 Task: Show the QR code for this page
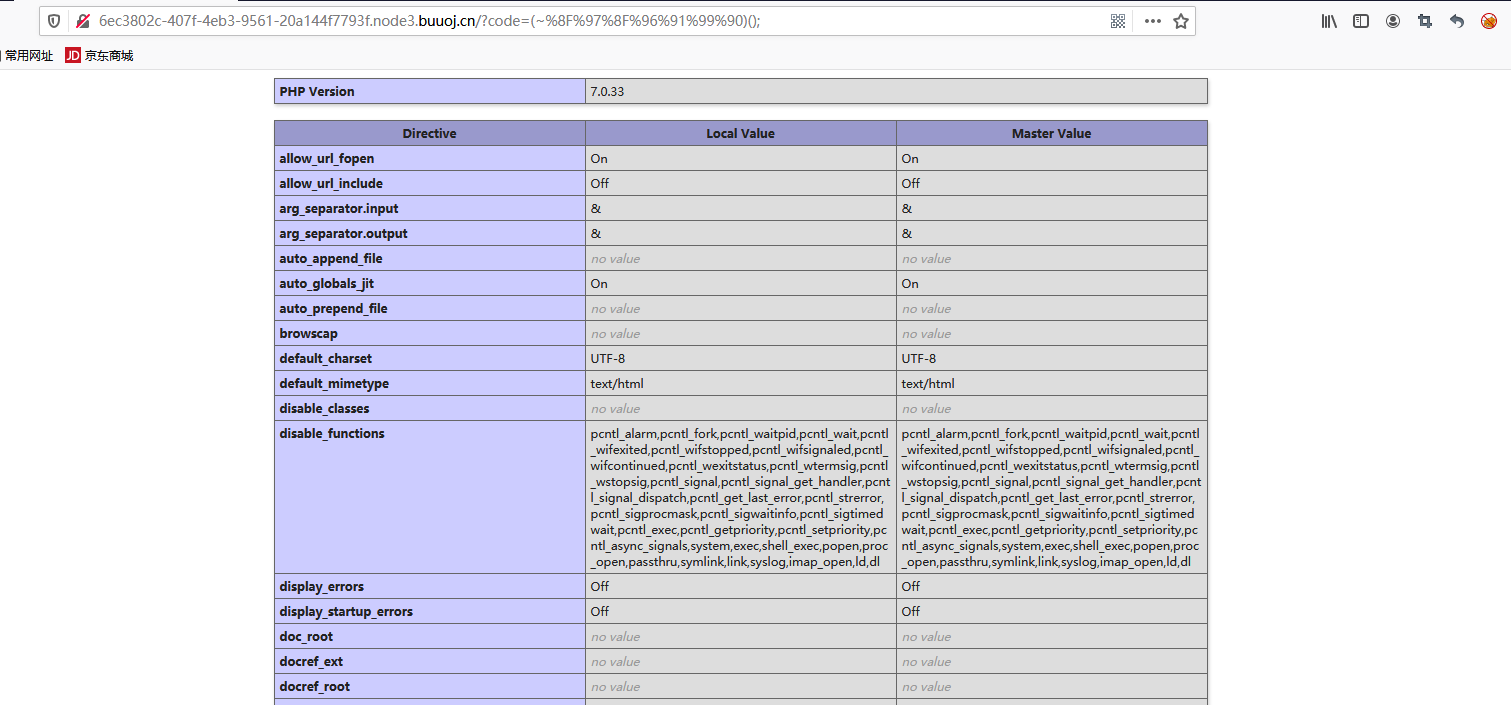tap(1118, 21)
